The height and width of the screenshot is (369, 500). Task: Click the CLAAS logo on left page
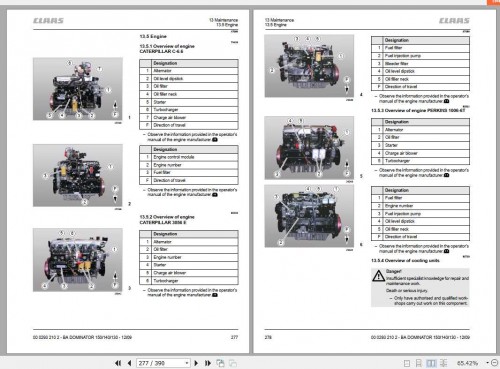(48, 21)
